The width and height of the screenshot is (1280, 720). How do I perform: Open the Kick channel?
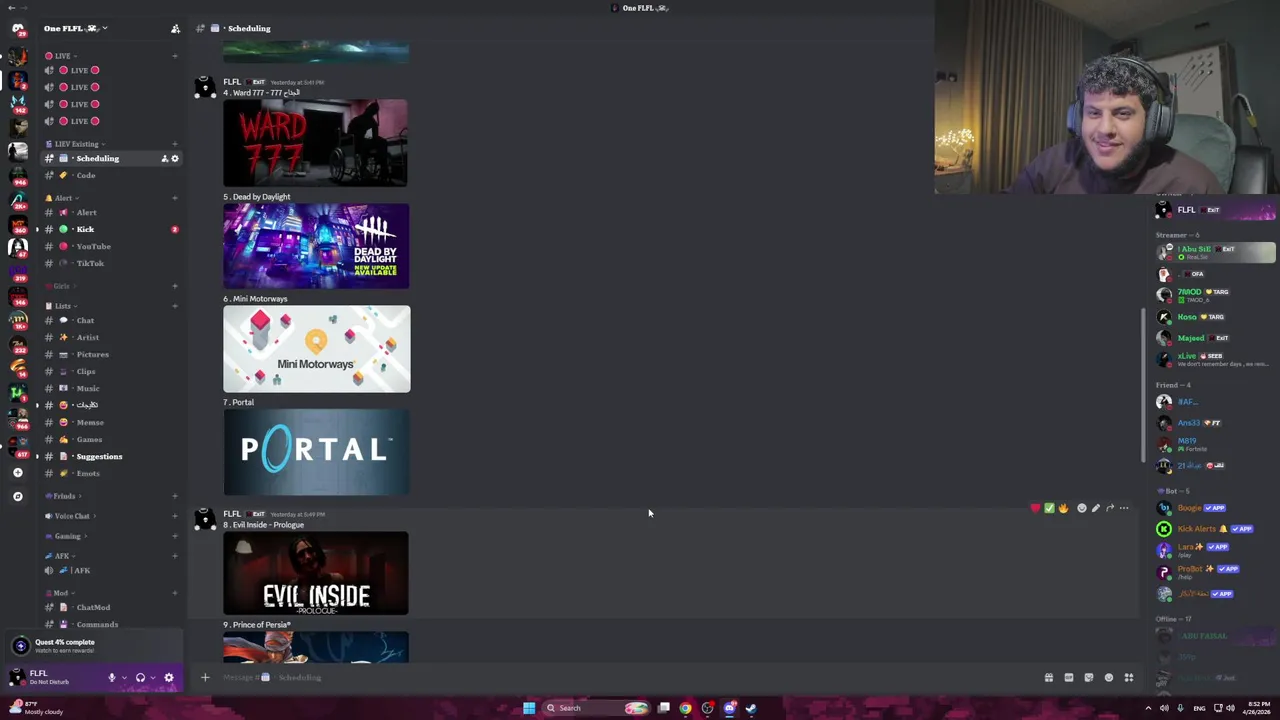110,229
